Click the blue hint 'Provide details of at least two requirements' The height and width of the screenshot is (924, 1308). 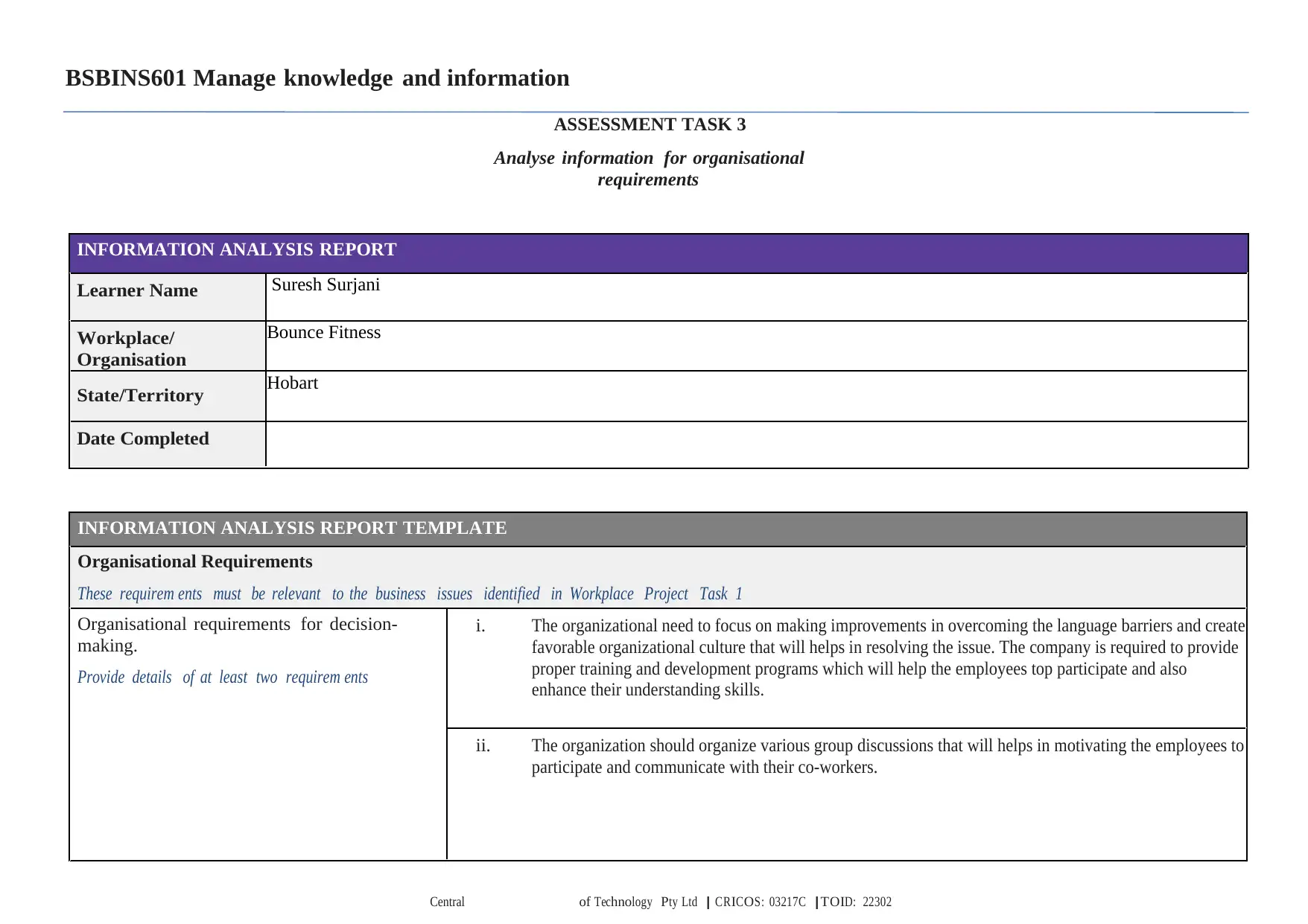pos(223,678)
